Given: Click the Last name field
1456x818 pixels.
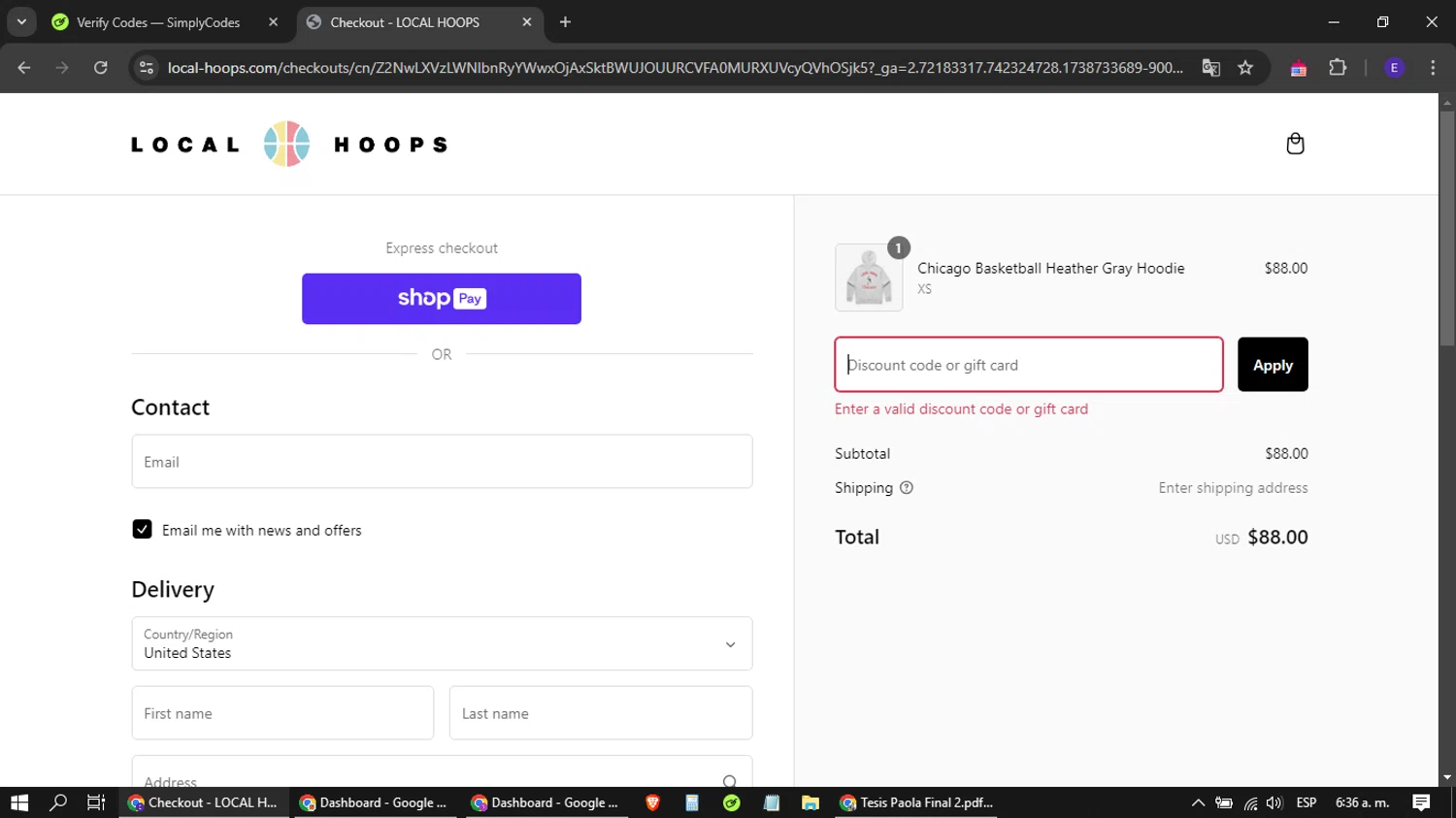Looking at the screenshot, I should tap(601, 713).
